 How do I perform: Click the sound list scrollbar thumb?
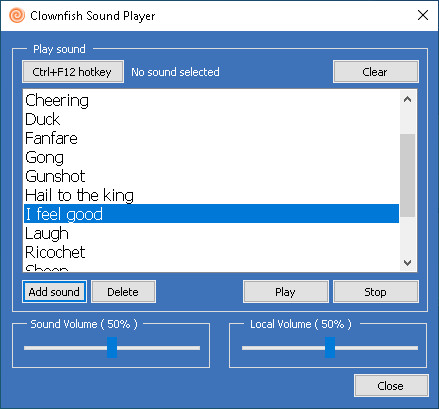click(x=407, y=175)
